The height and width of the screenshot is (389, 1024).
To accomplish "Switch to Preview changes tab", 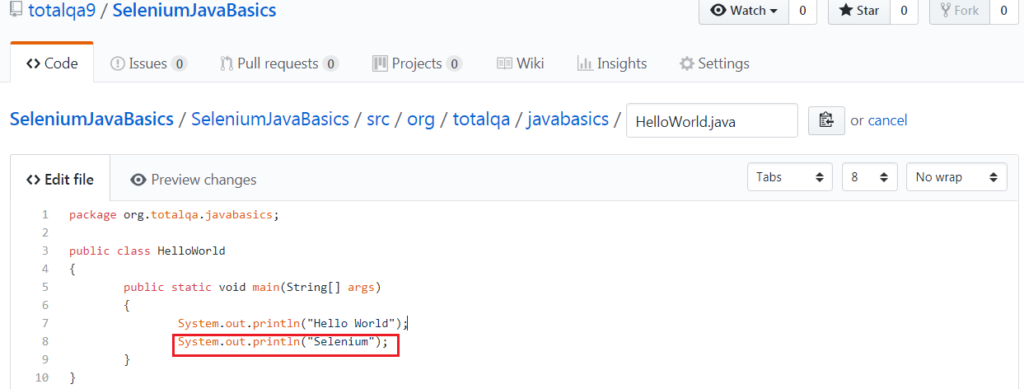I will pos(193,179).
